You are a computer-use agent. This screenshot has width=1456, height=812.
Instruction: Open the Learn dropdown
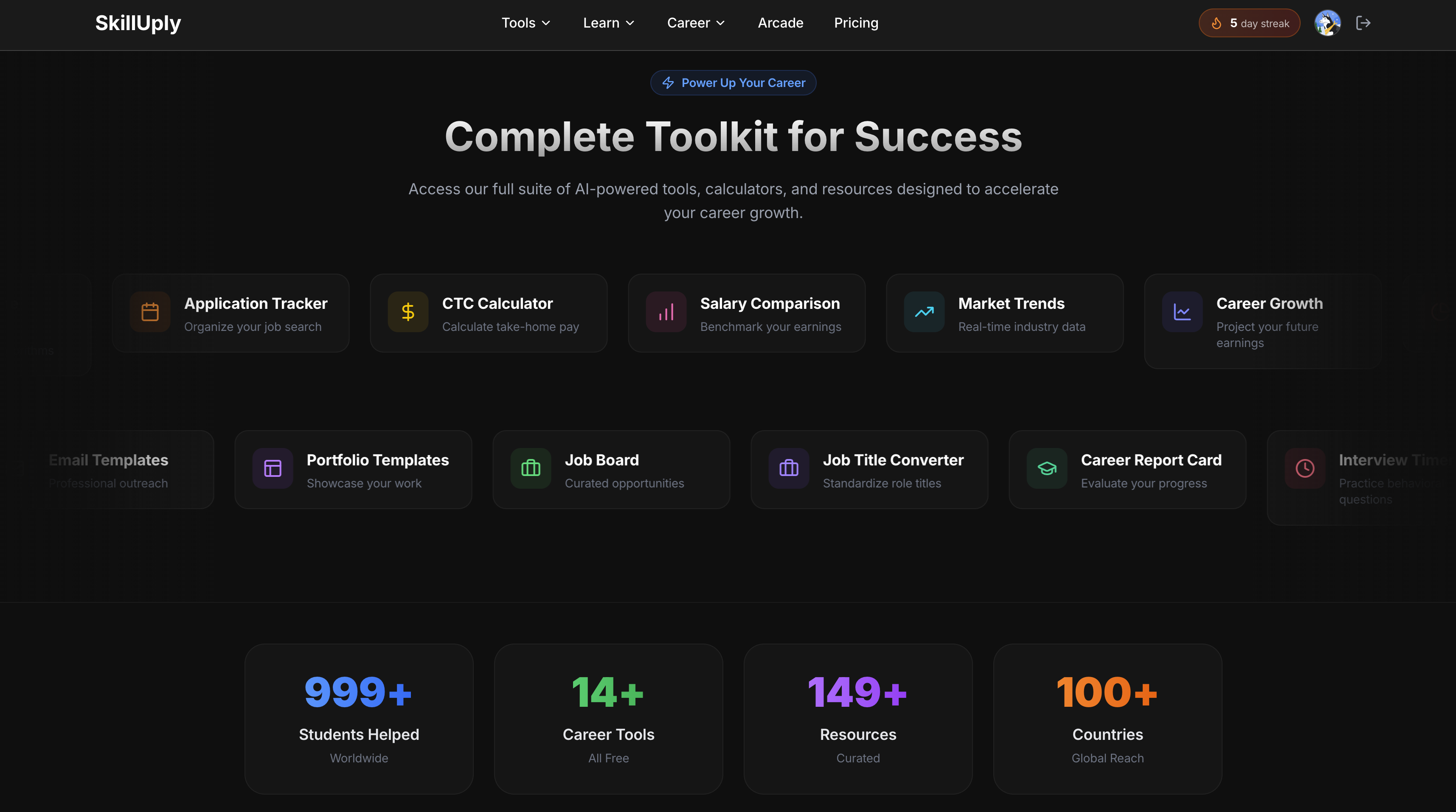point(608,22)
